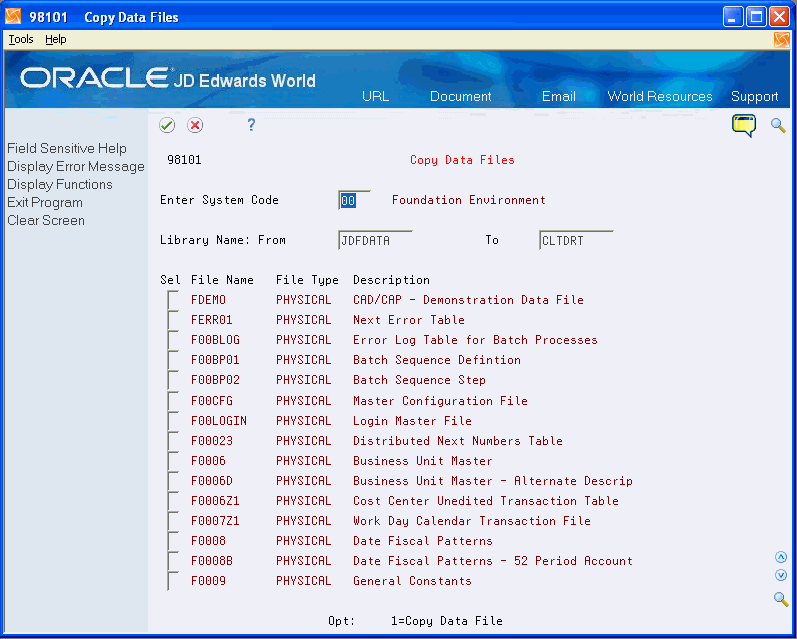Click the Sel field for F00LOGIN
Viewport: 797px width, 639px height.
(x=173, y=421)
